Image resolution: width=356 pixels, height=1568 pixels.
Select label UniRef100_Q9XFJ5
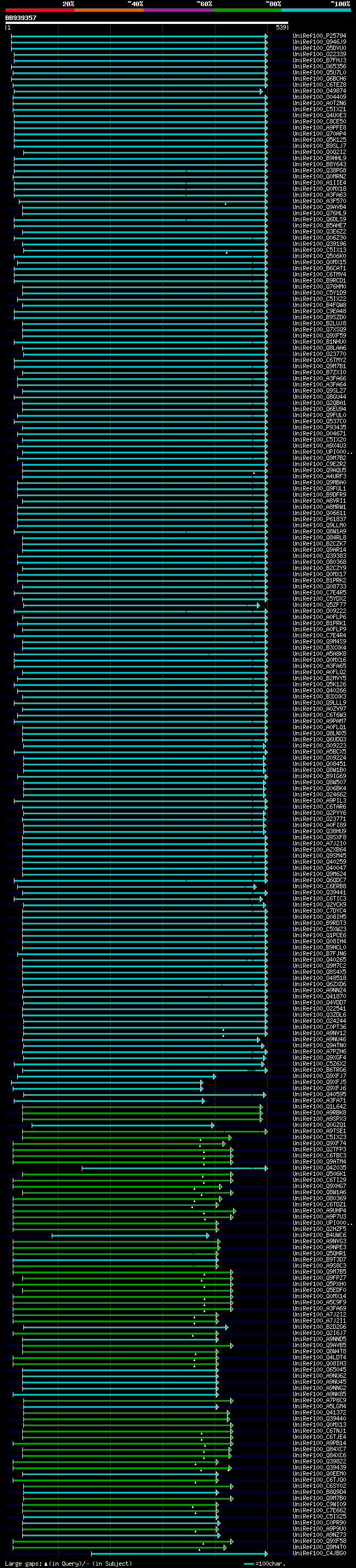[x=319, y=1082]
